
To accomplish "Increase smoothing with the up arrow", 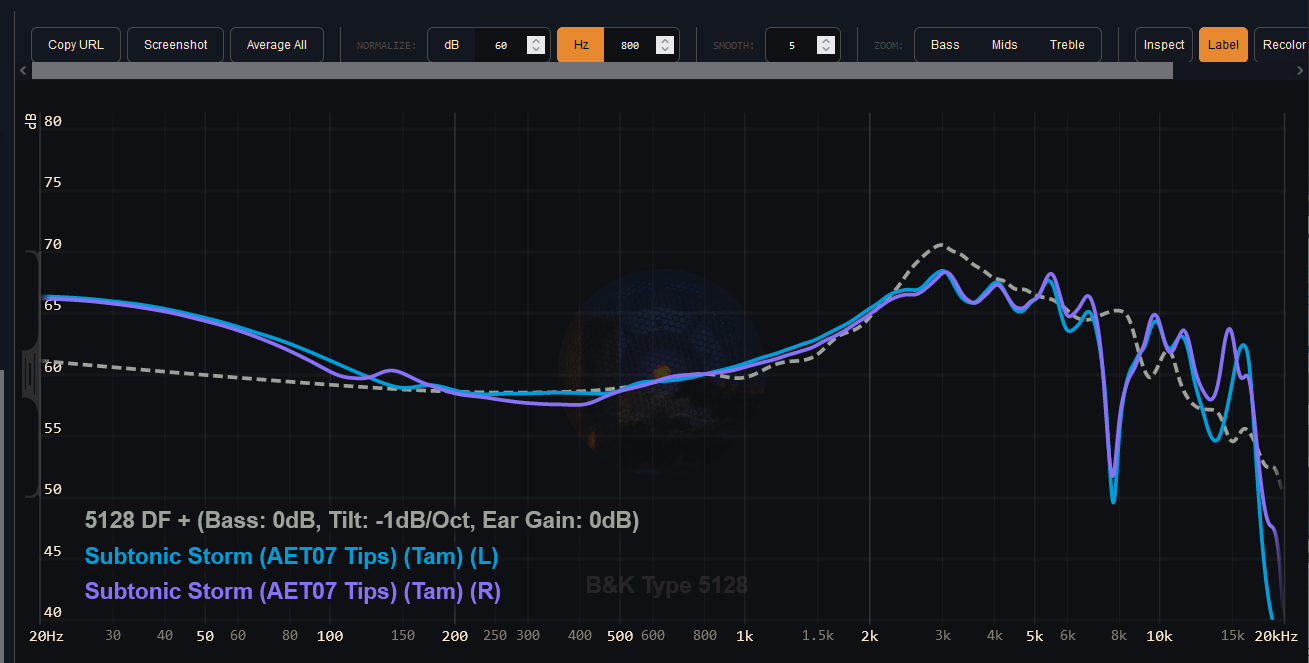I will click(x=825, y=39).
